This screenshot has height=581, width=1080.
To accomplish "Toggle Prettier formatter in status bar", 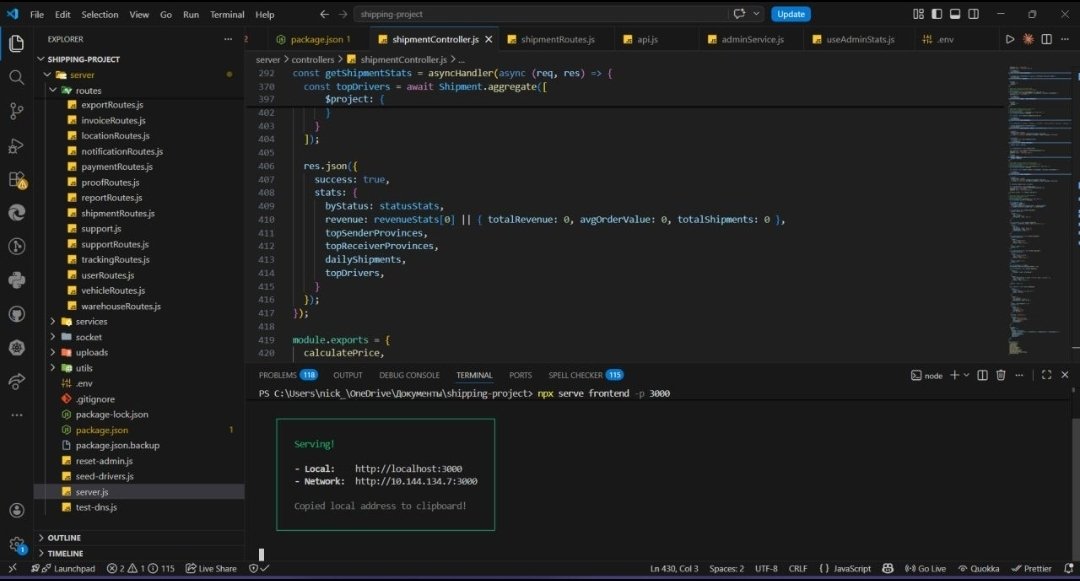I will [x=1031, y=569].
